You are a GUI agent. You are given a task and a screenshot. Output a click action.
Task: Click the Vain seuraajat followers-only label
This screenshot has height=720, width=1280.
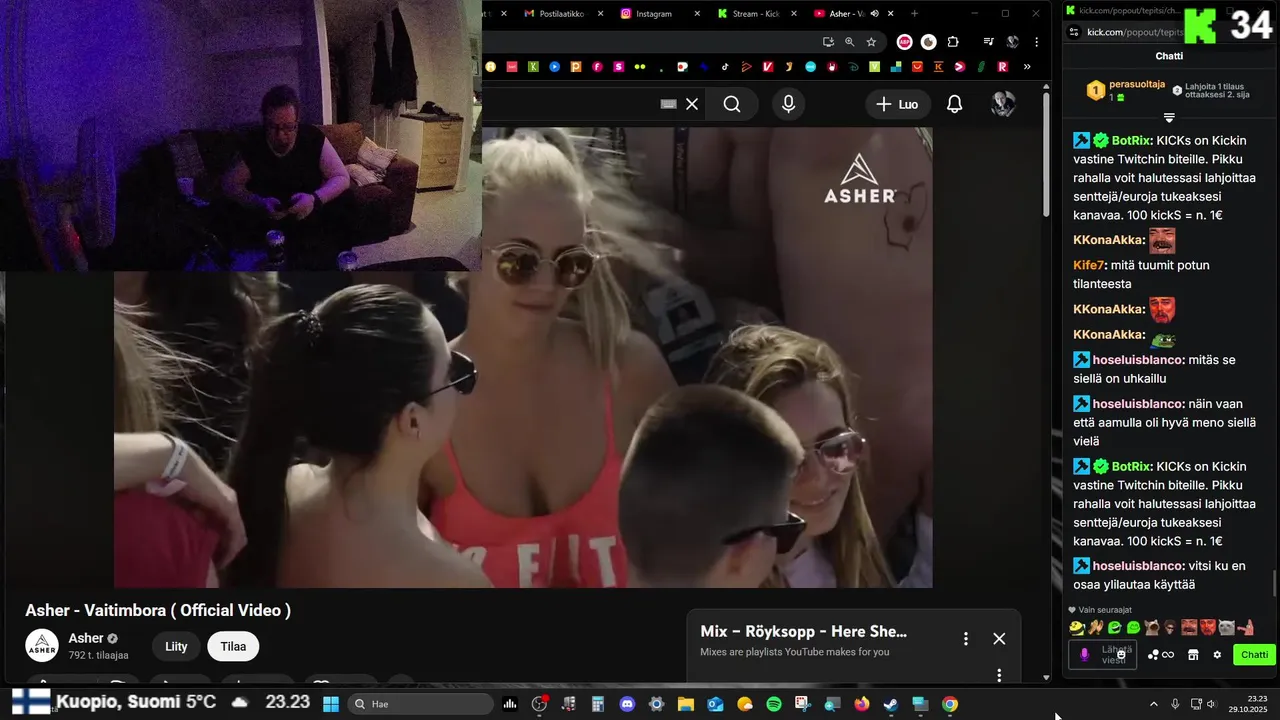pyautogui.click(x=1100, y=609)
